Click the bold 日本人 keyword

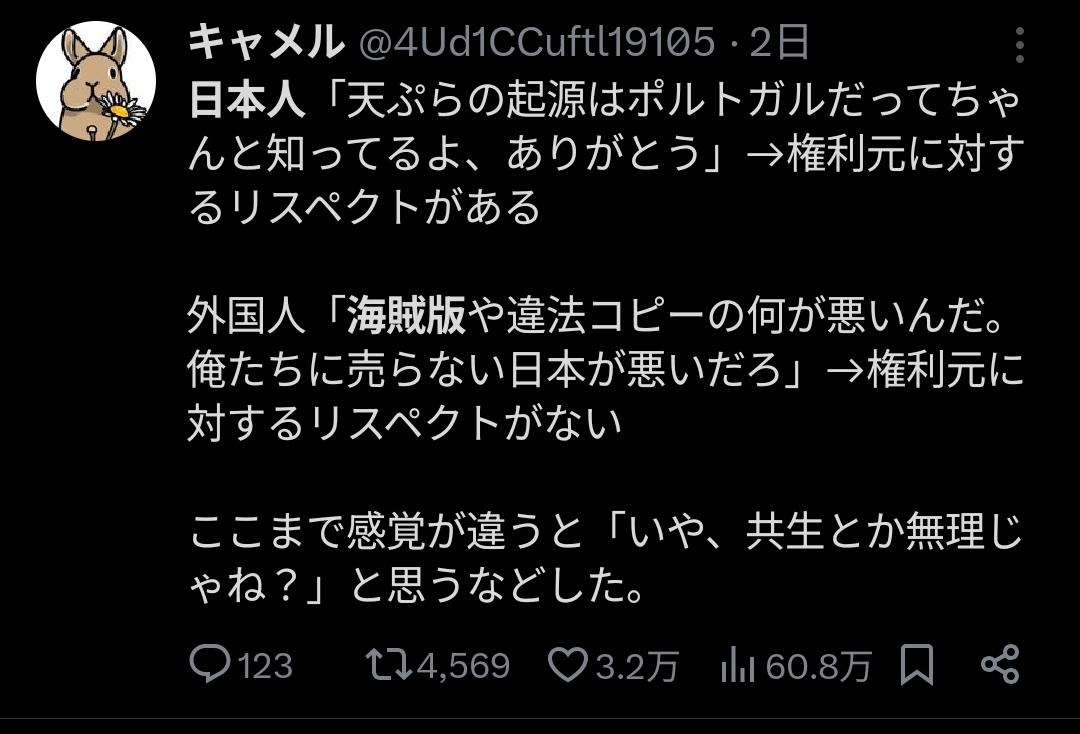pyautogui.click(x=247, y=100)
